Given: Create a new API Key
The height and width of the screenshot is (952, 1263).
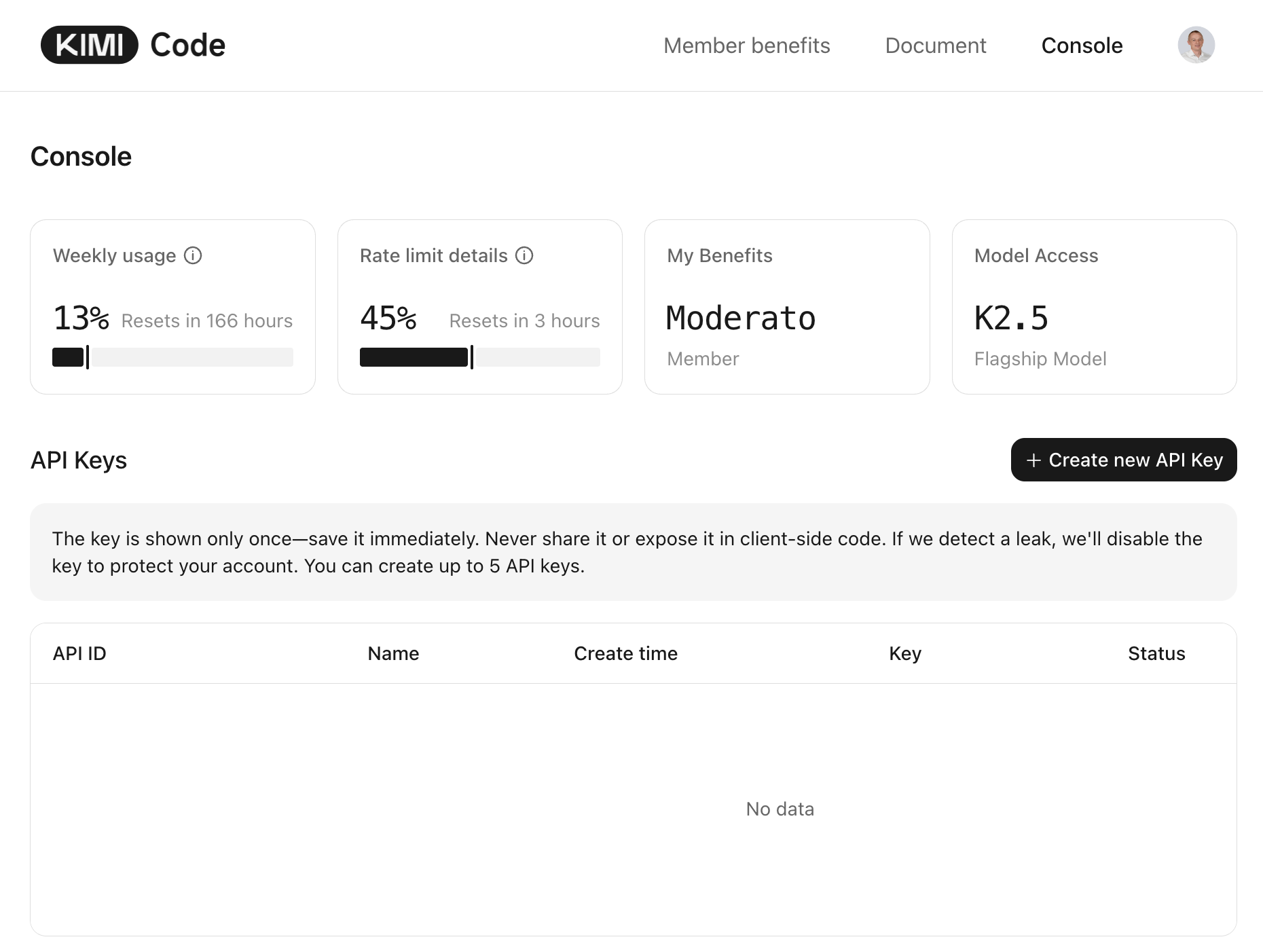Looking at the screenshot, I should [1123, 460].
